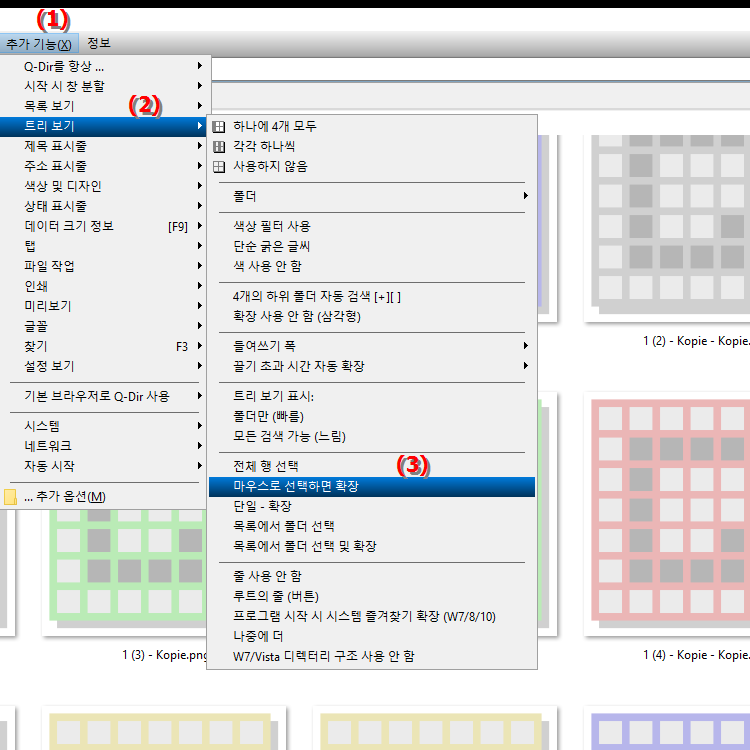Screen dimensions: 750x750
Task: Toggle '확장 사용 안 함 (삼각형)'
Action: coord(372,317)
